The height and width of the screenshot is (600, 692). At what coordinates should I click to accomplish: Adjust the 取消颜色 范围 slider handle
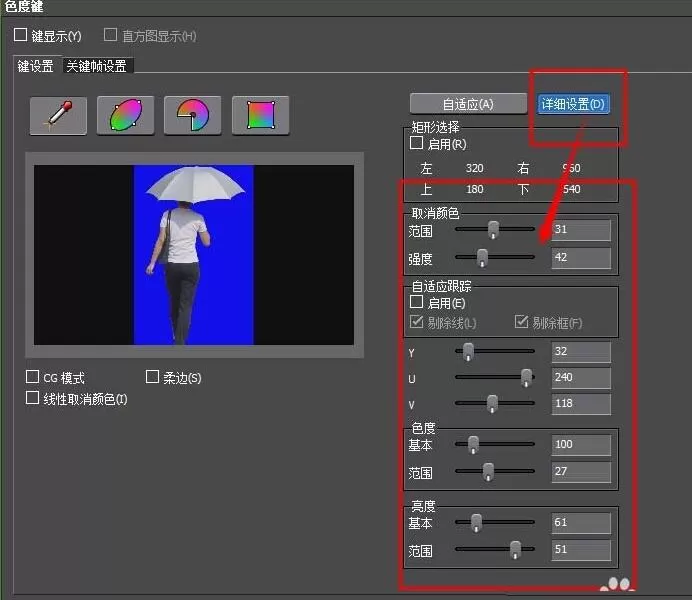coord(493,230)
